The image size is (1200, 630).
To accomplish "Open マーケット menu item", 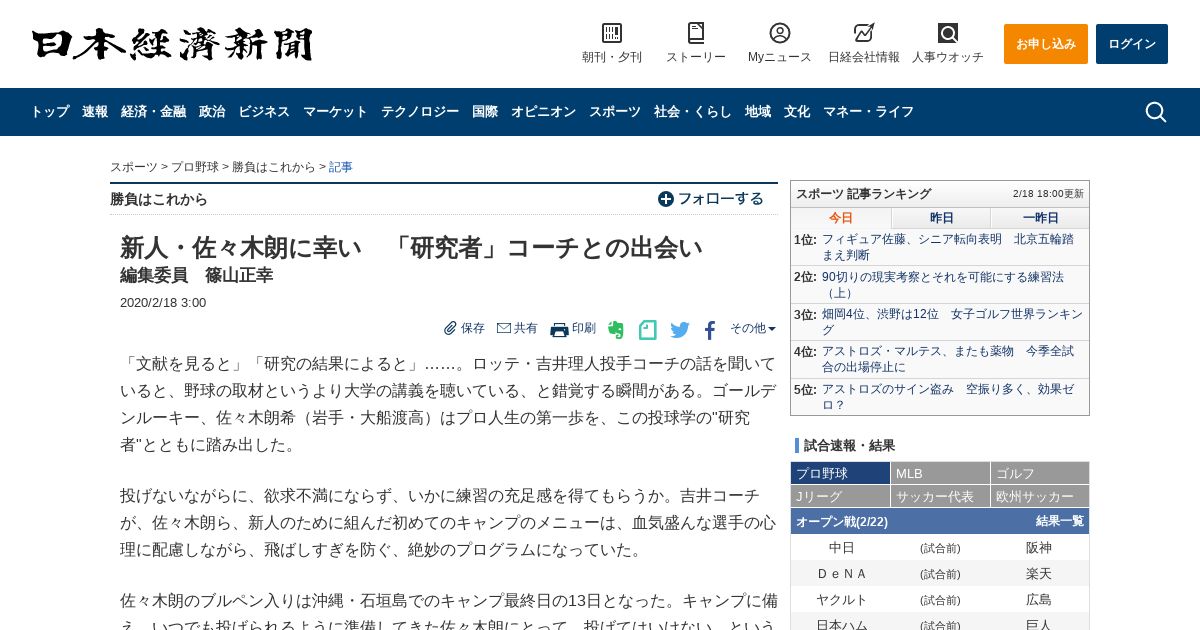I will [335, 112].
